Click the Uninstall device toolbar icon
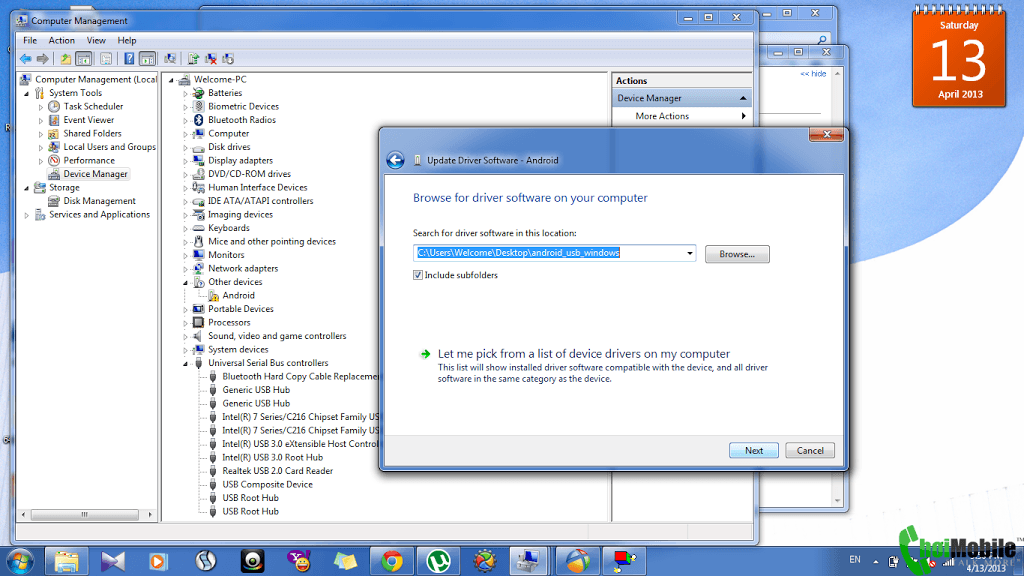 pyautogui.click(x=211, y=59)
